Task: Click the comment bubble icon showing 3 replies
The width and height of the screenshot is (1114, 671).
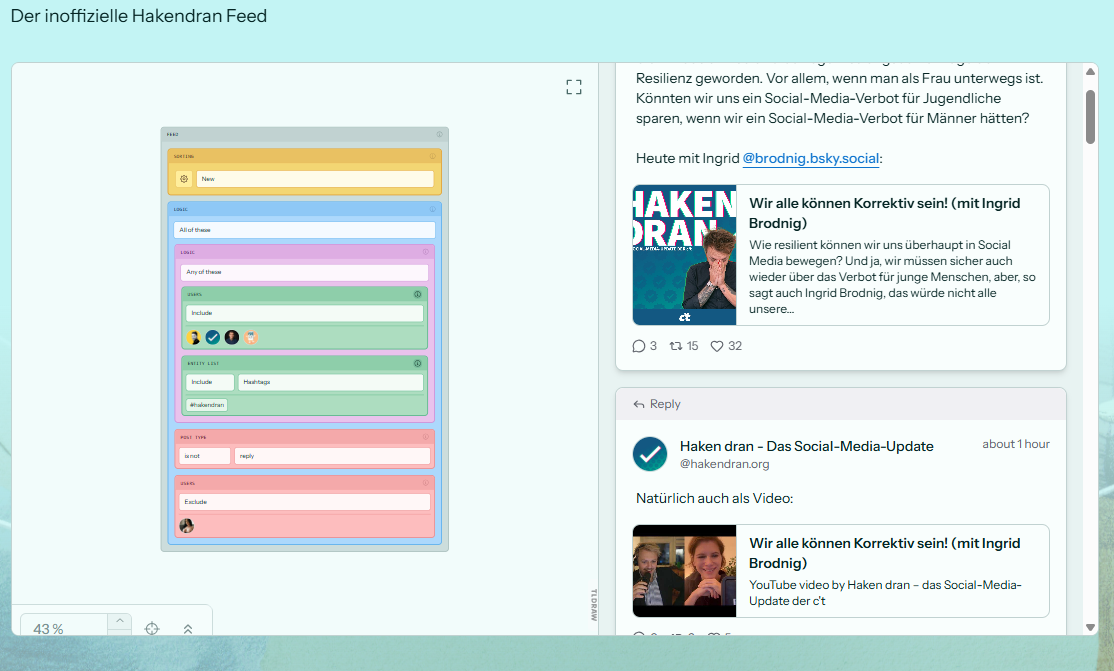Action: coord(639,346)
